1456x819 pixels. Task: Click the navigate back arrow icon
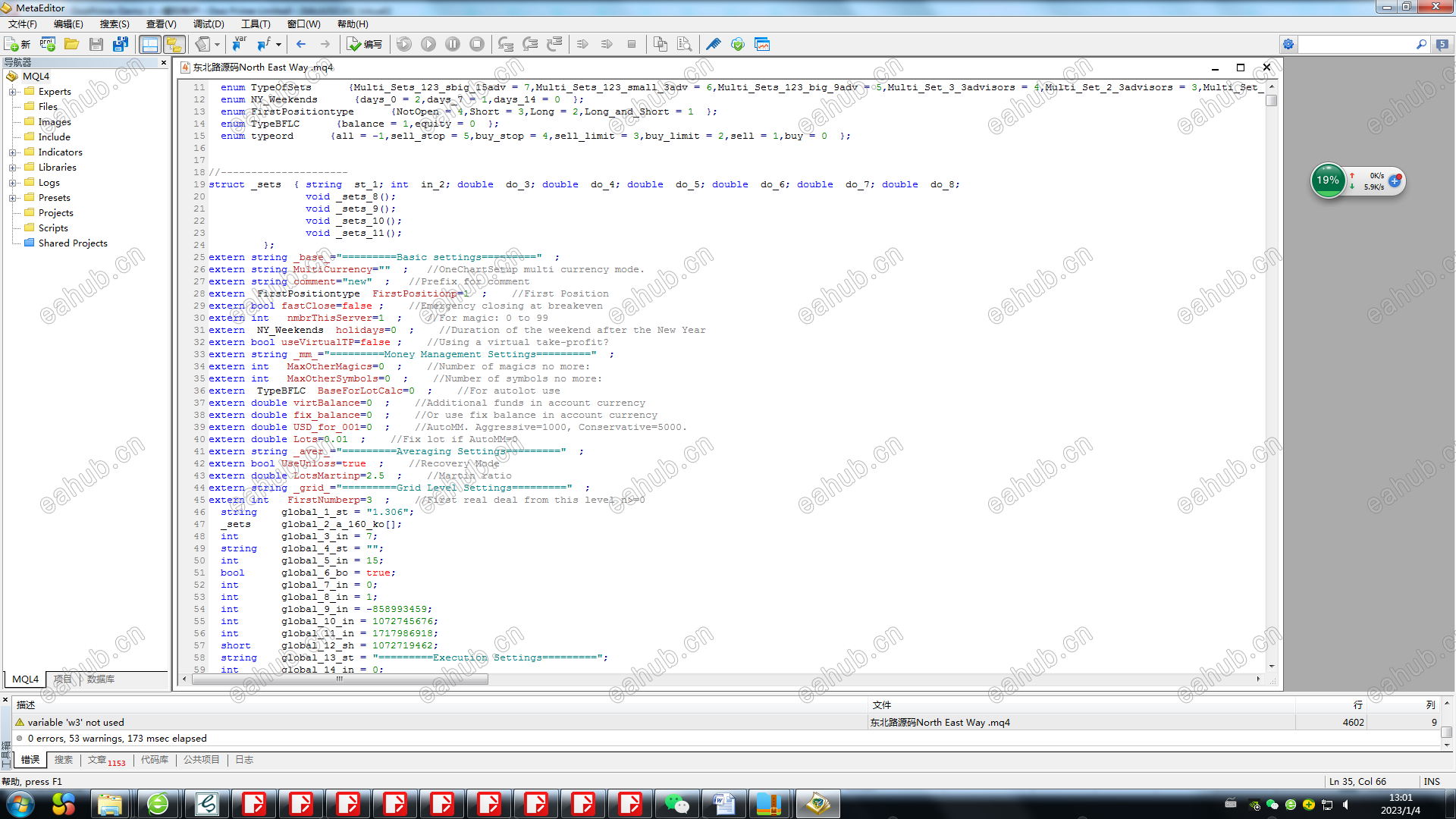[301, 44]
